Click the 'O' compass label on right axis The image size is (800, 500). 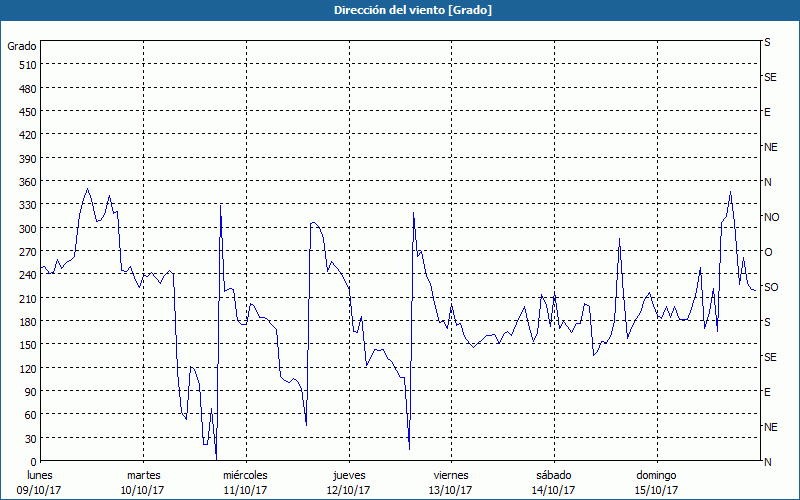[x=768, y=252]
